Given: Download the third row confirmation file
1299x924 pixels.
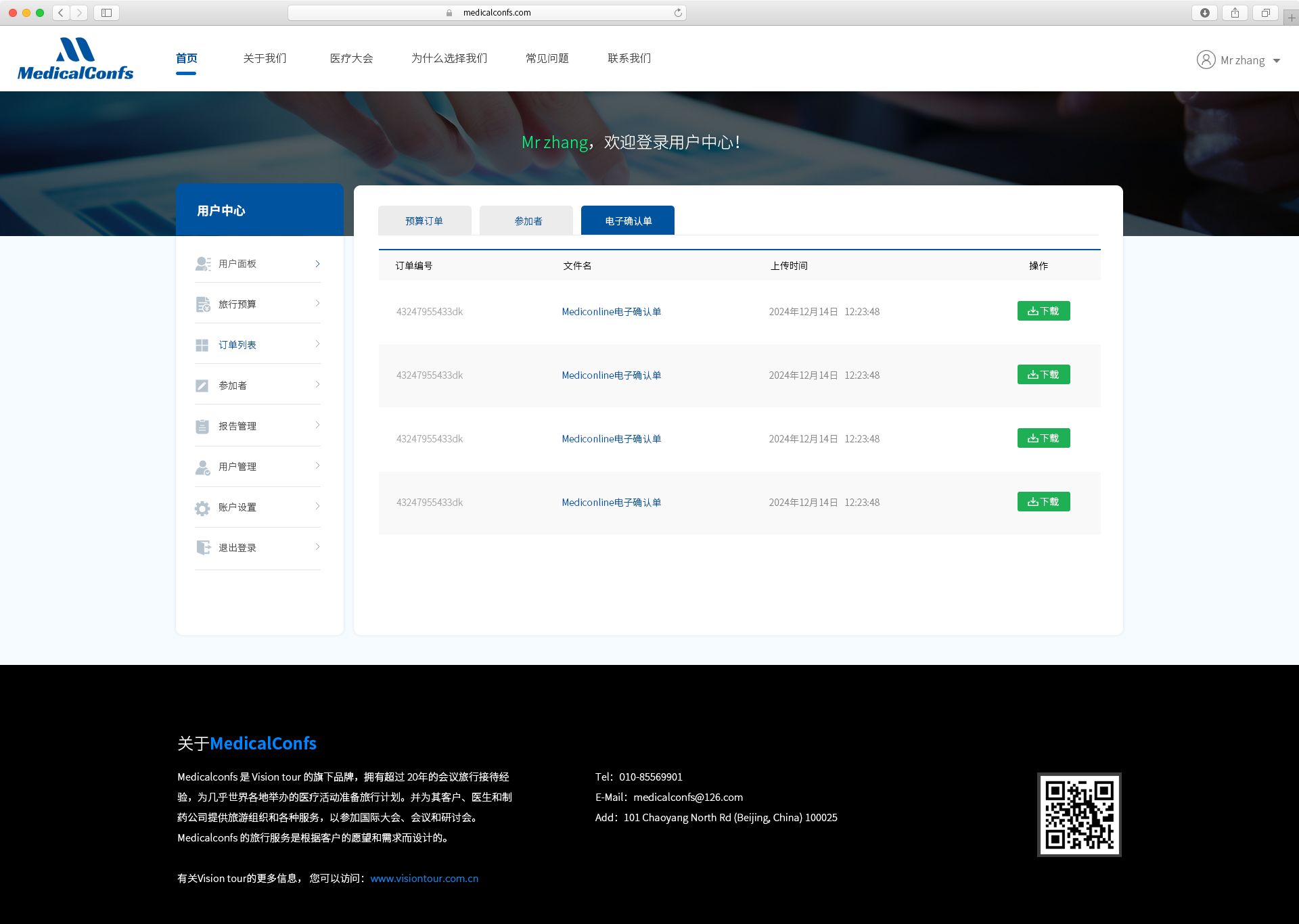Looking at the screenshot, I should pos(1044,438).
